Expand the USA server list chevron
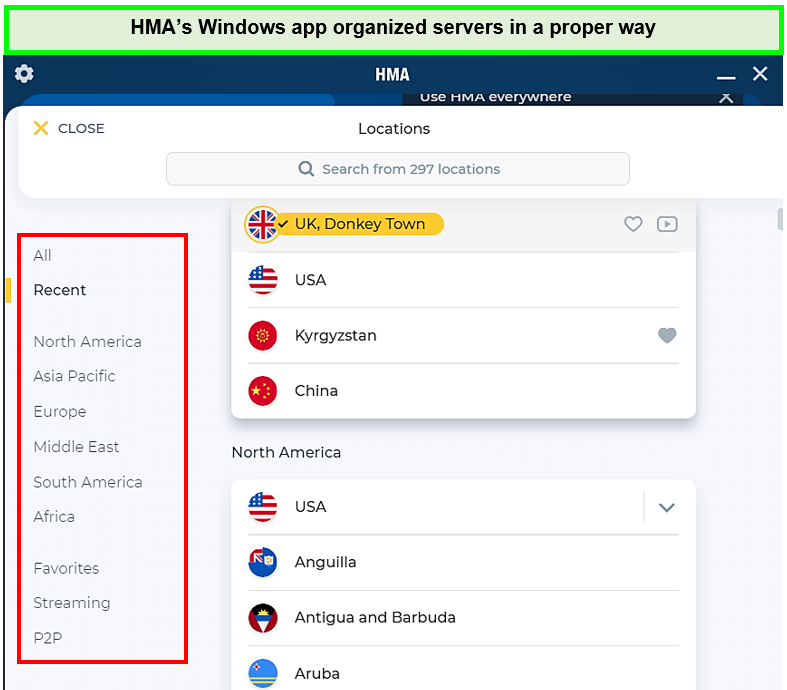The image size is (787, 690). (x=667, y=507)
